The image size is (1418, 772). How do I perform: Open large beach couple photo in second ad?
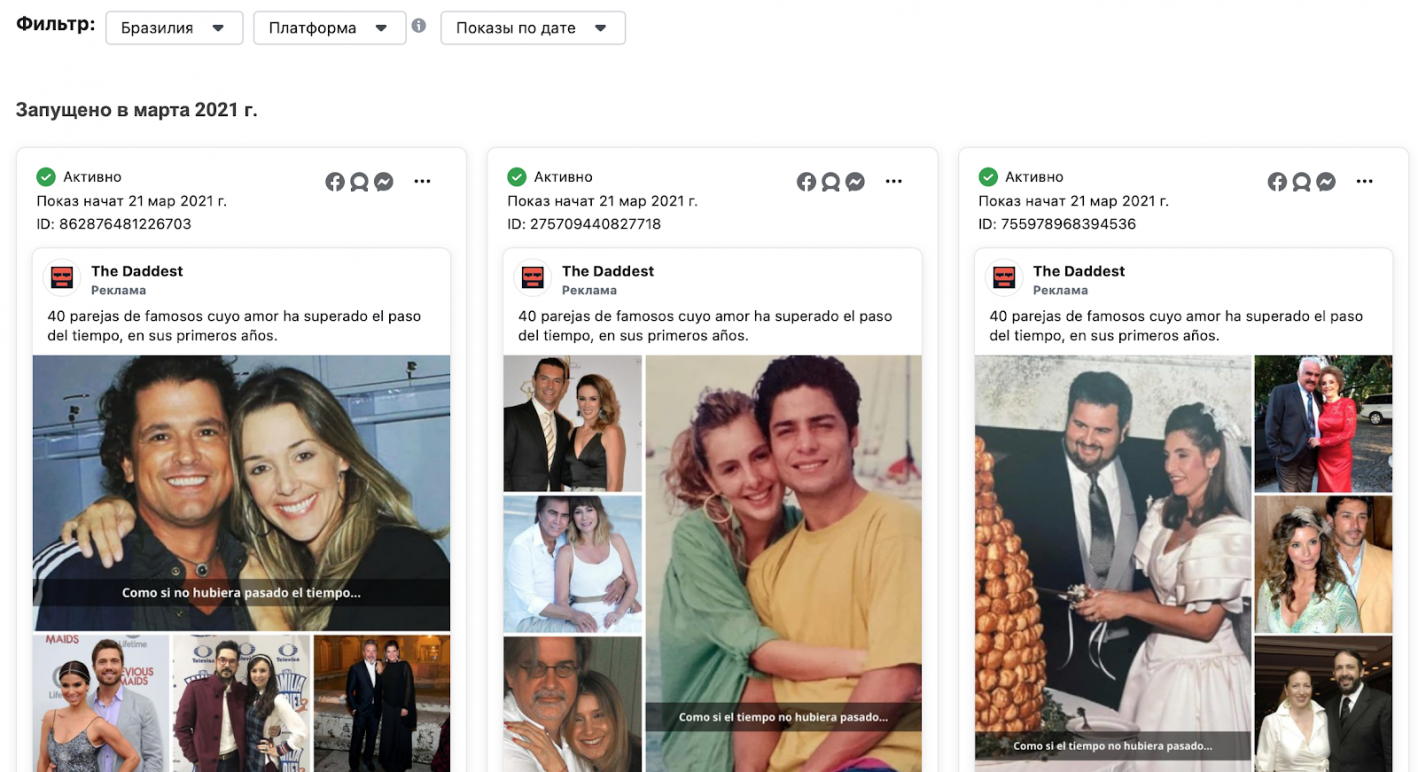tap(784, 563)
